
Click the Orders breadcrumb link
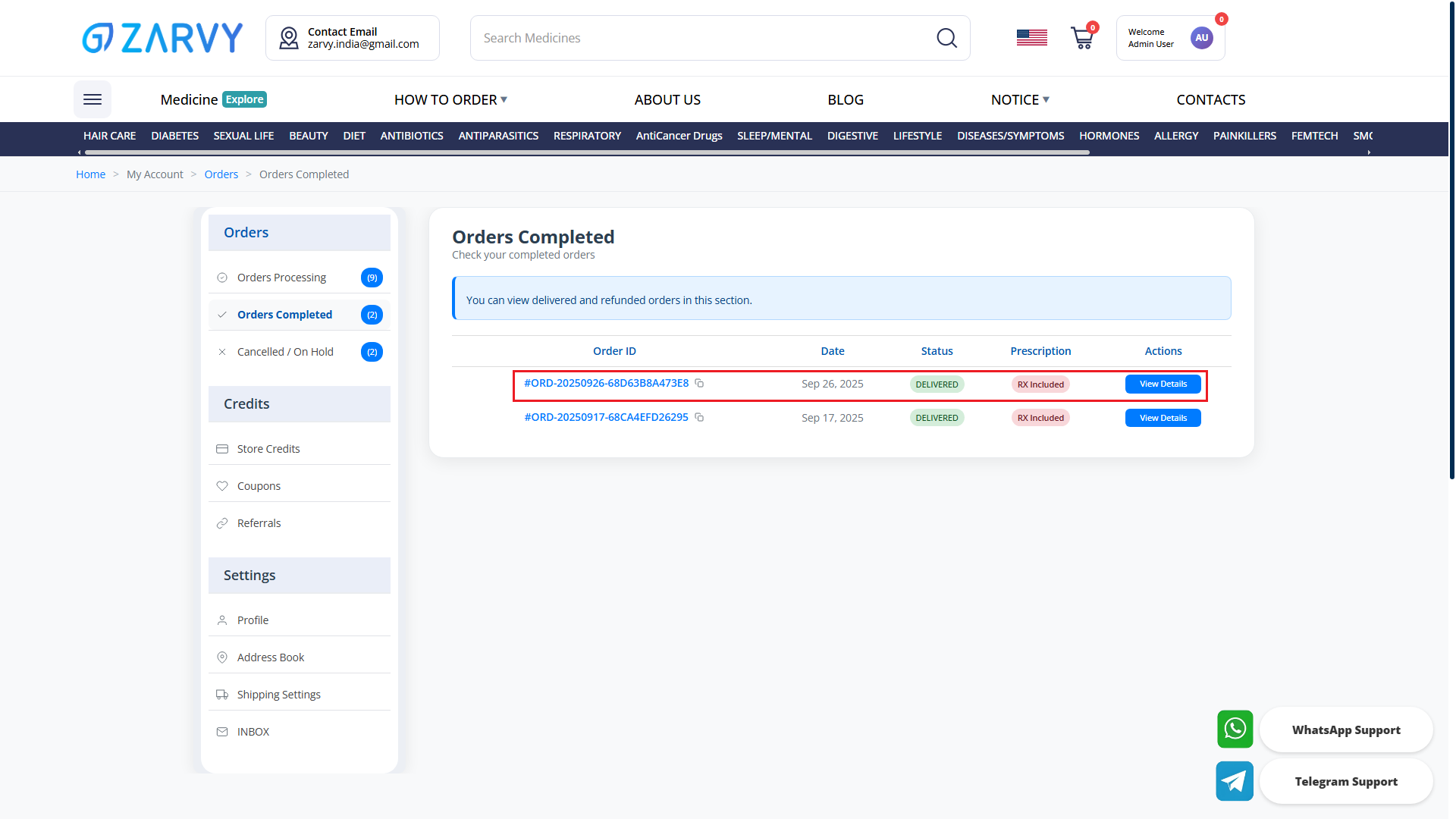tap(221, 174)
